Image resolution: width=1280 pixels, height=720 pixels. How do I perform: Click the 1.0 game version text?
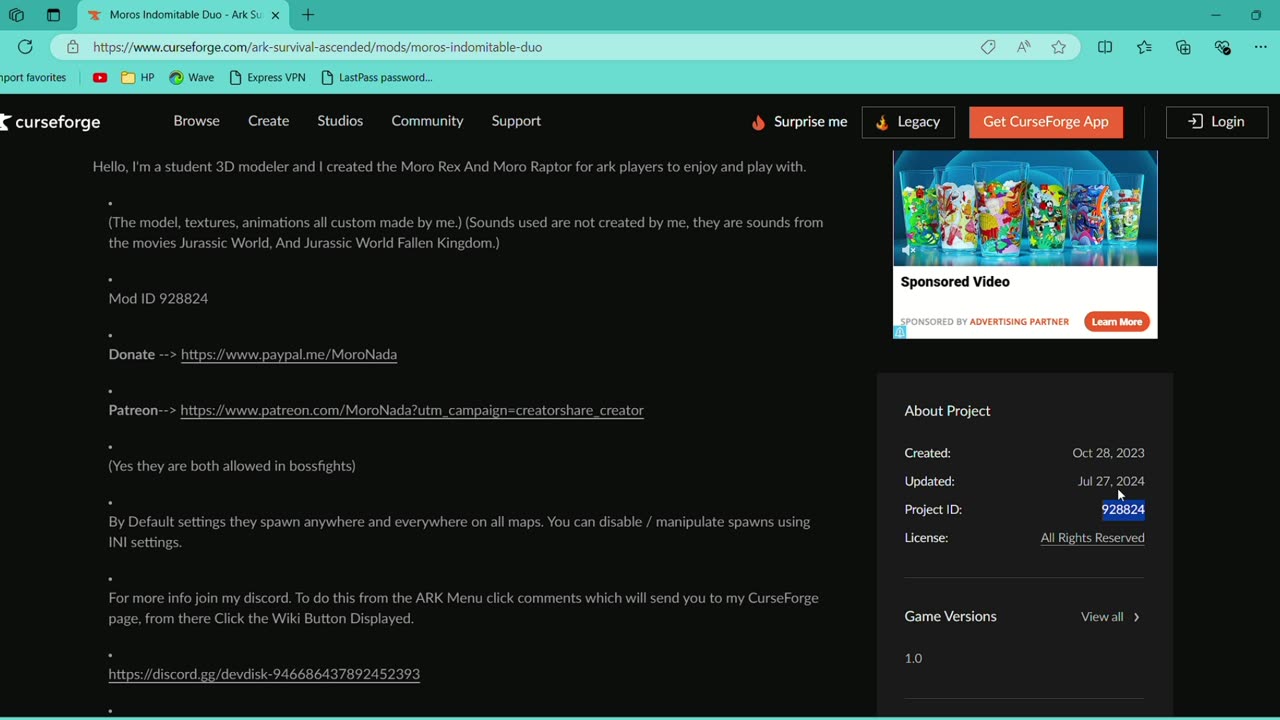(x=913, y=658)
